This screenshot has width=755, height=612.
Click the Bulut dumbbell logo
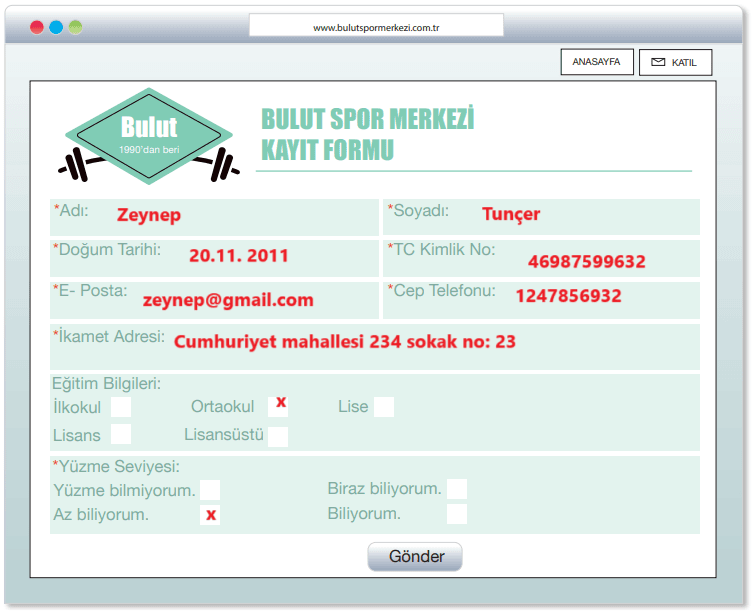[149, 137]
